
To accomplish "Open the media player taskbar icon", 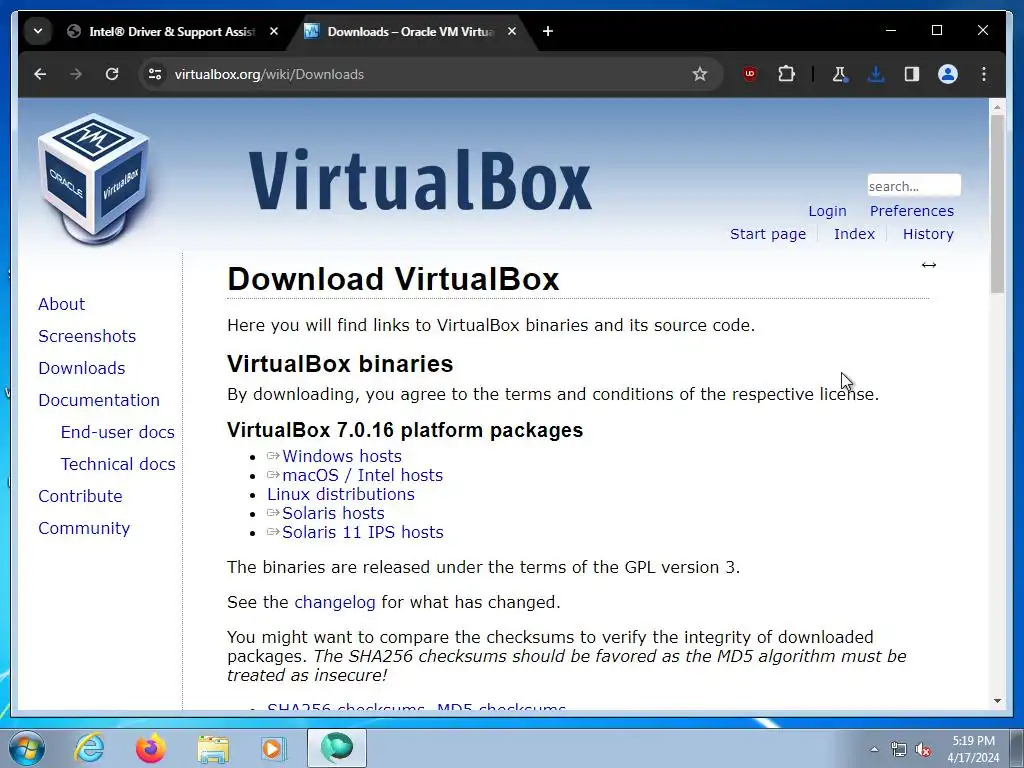I will tap(274, 748).
